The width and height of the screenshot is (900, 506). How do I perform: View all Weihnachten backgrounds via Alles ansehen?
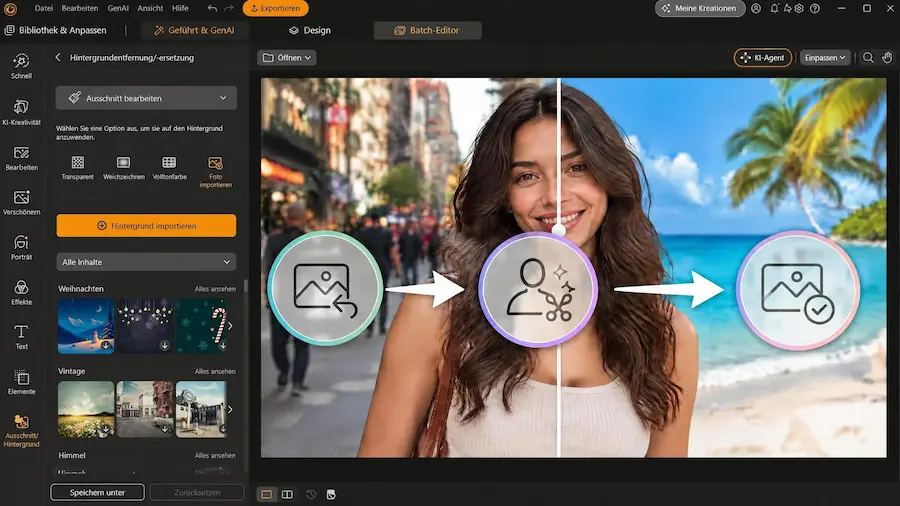point(215,289)
